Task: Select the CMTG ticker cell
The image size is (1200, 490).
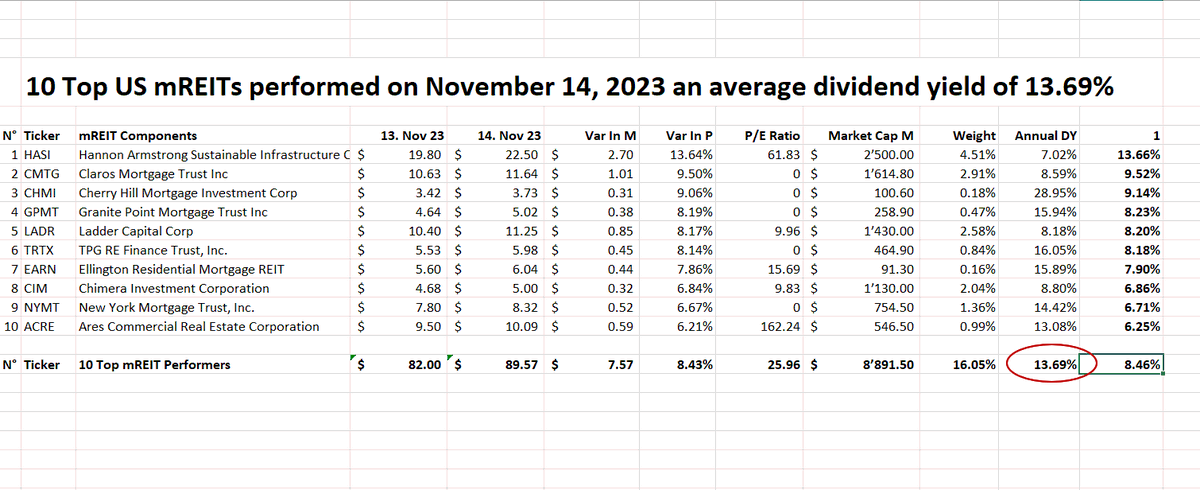Action: tap(42, 174)
